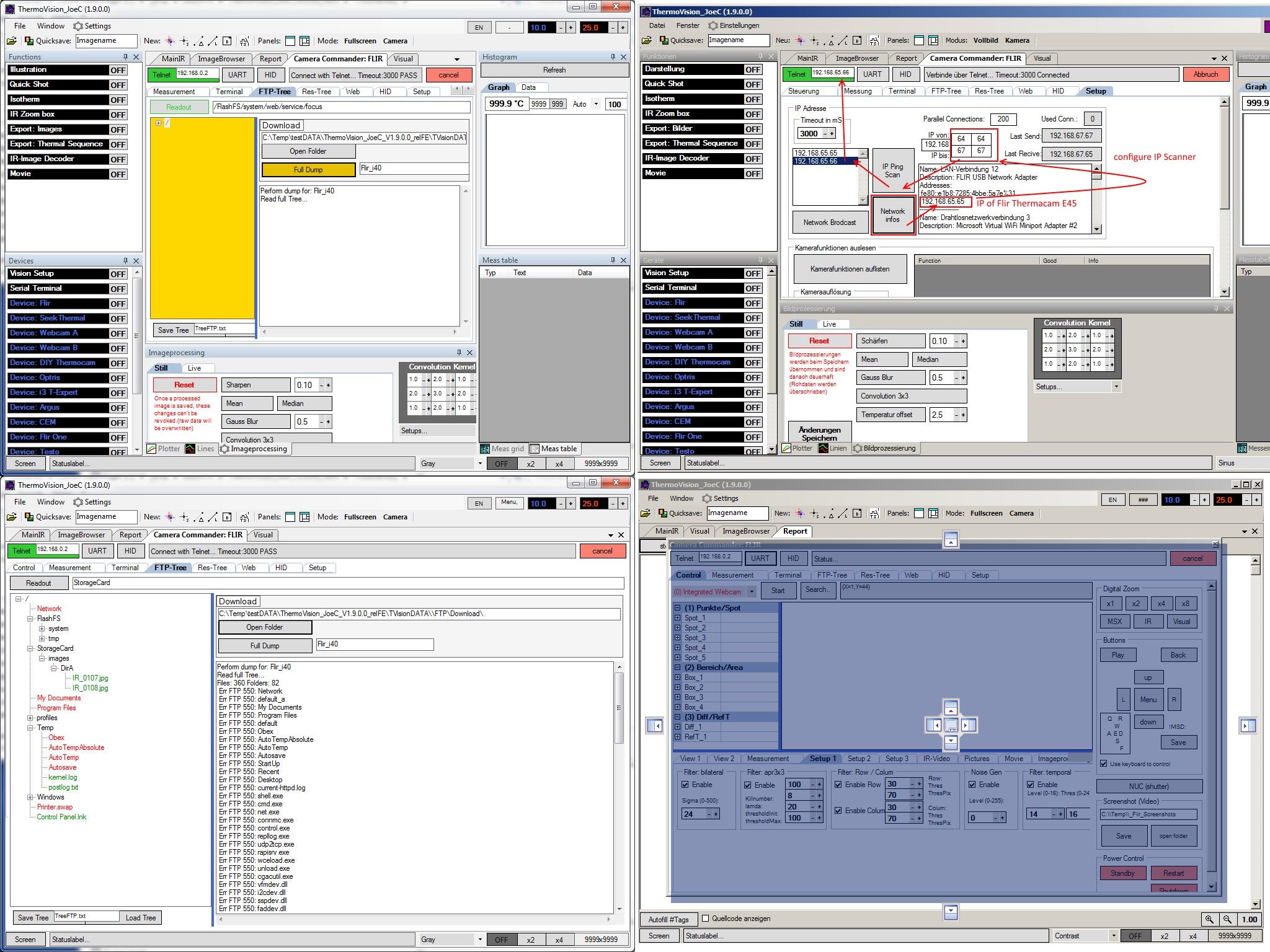Open the Sinus palette dropdown
1270x952 pixels.
click(1237, 463)
